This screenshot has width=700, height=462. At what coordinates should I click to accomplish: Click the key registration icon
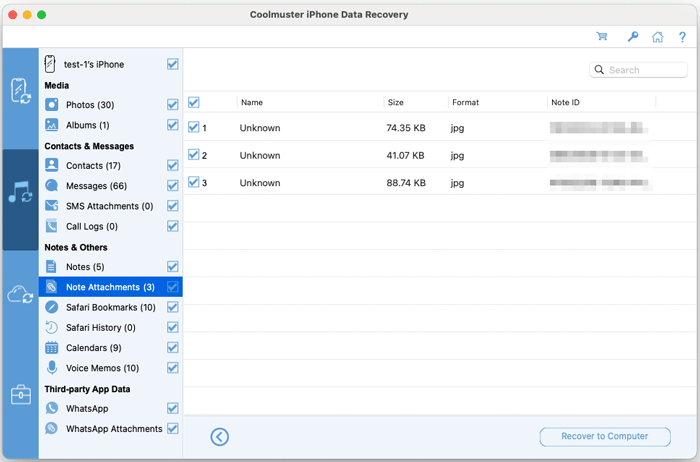pos(633,37)
